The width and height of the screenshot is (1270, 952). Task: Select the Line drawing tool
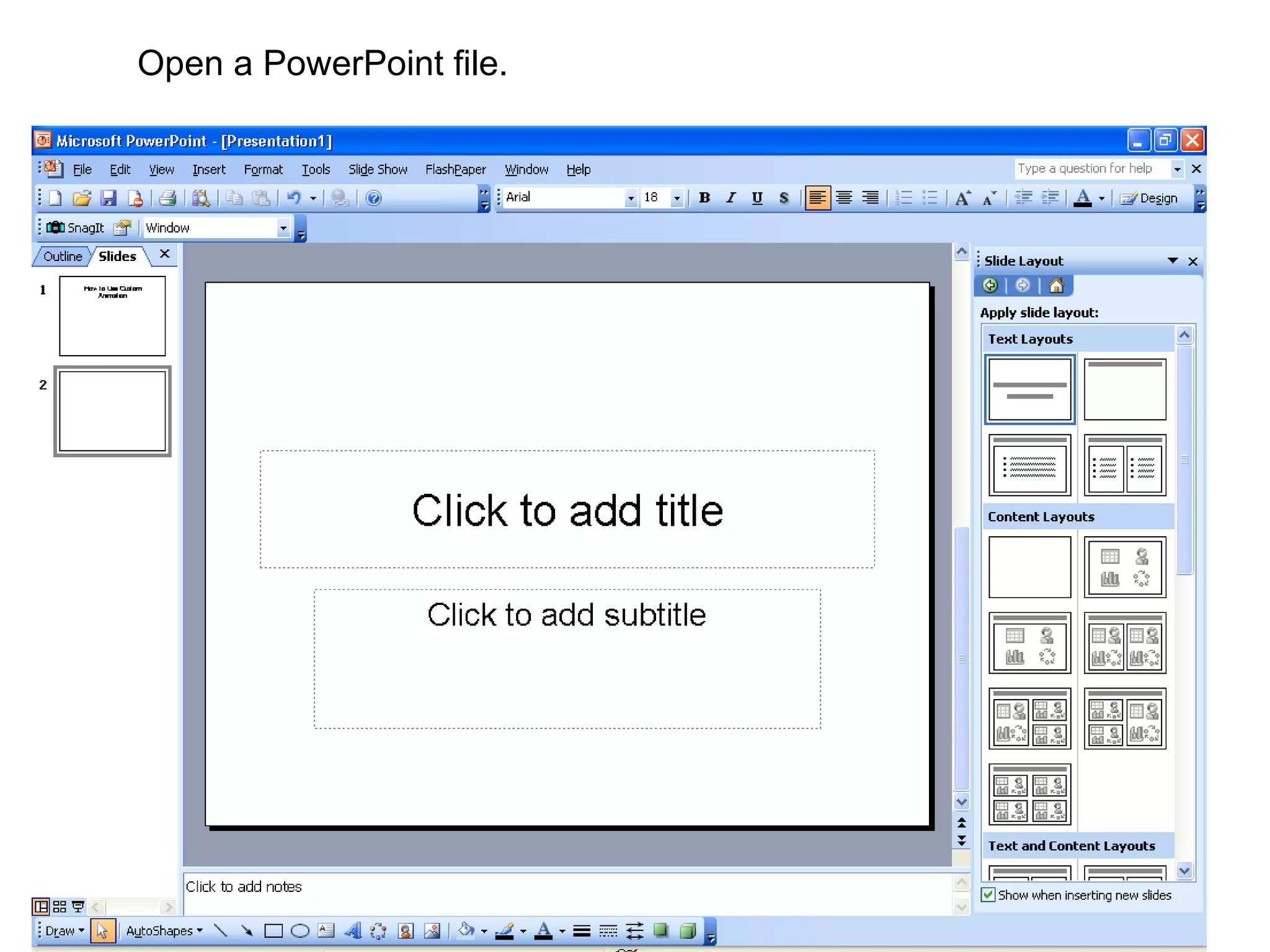click(x=220, y=930)
